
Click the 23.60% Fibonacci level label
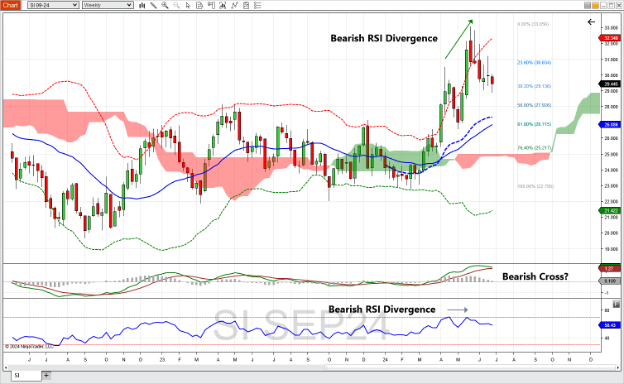pos(534,62)
